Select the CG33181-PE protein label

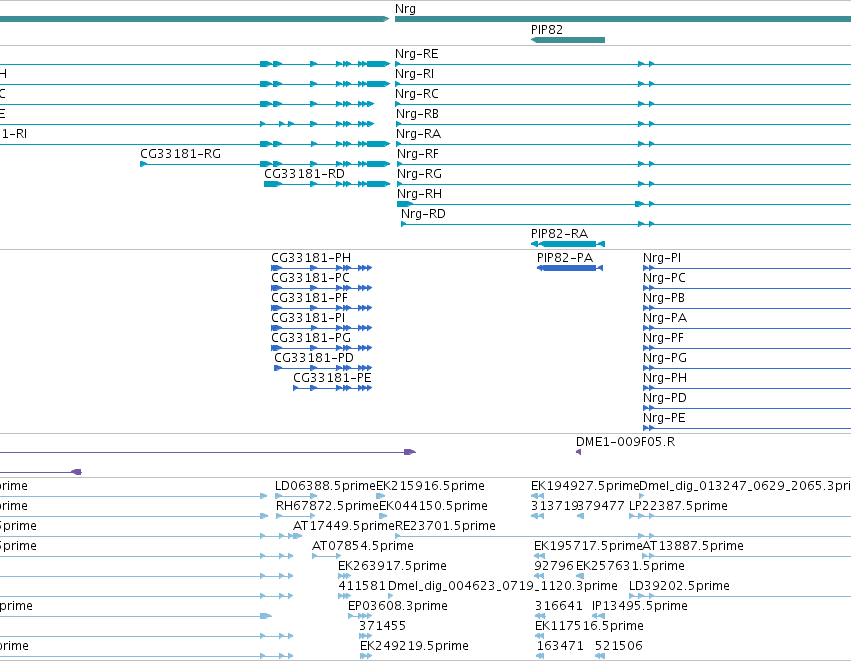(x=332, y=378)
